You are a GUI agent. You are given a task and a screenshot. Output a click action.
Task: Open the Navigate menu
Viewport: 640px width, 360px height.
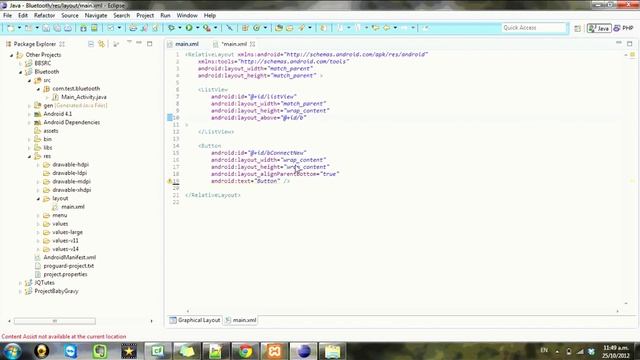click(x=96, y=16)
